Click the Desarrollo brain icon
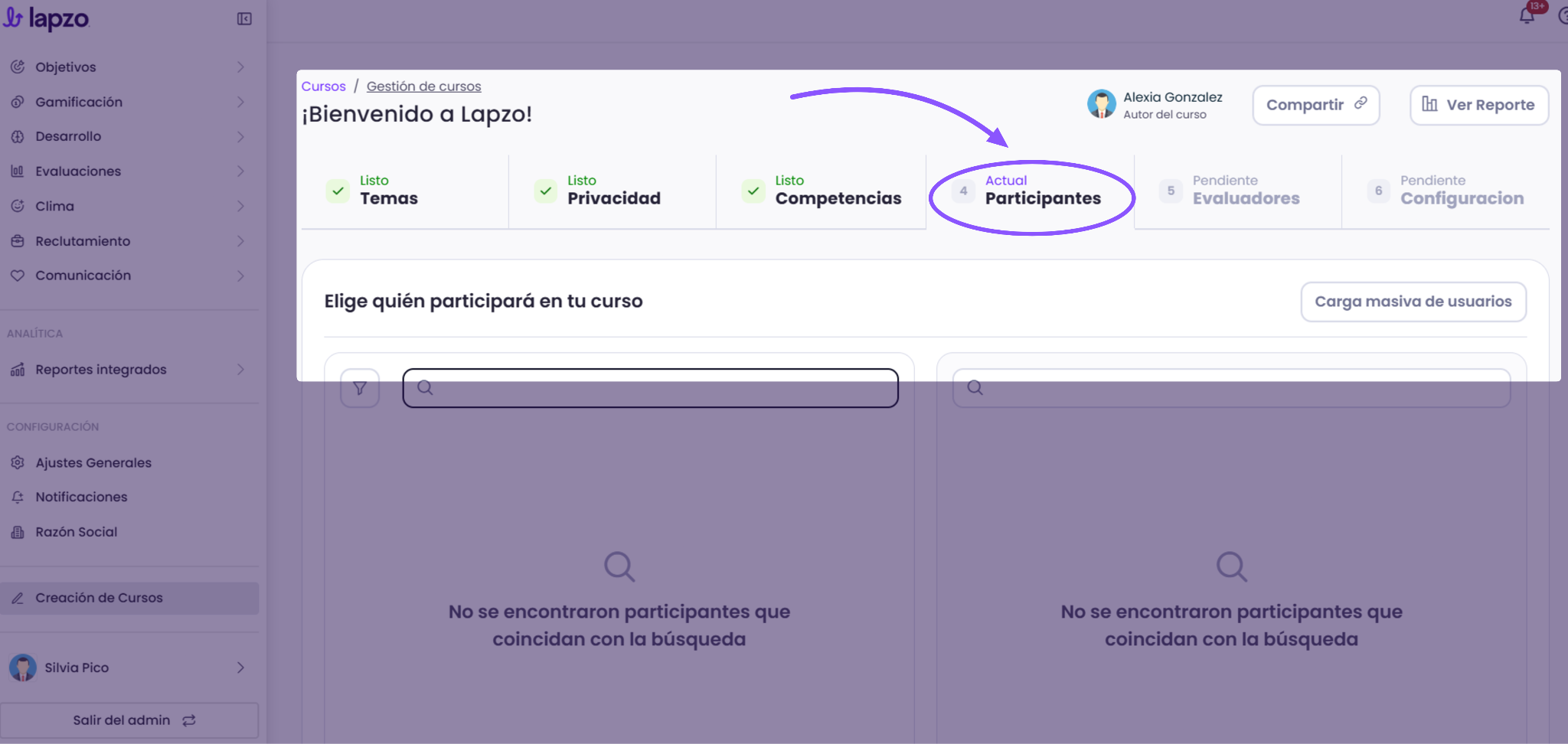The height and width of the screenshot is (744, 1568). click(18, 136)
